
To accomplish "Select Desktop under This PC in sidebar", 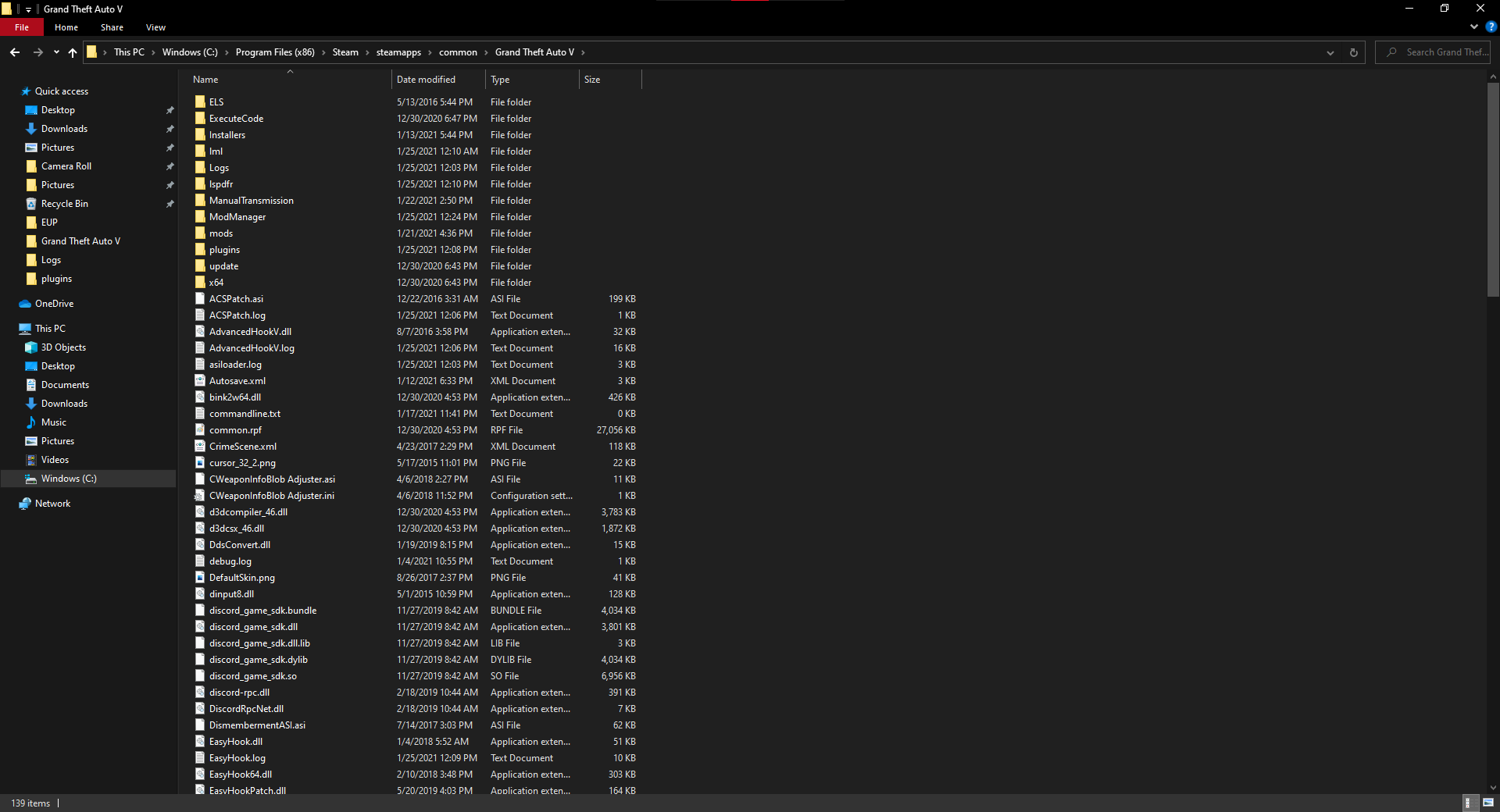I will [x=58, y=366].
